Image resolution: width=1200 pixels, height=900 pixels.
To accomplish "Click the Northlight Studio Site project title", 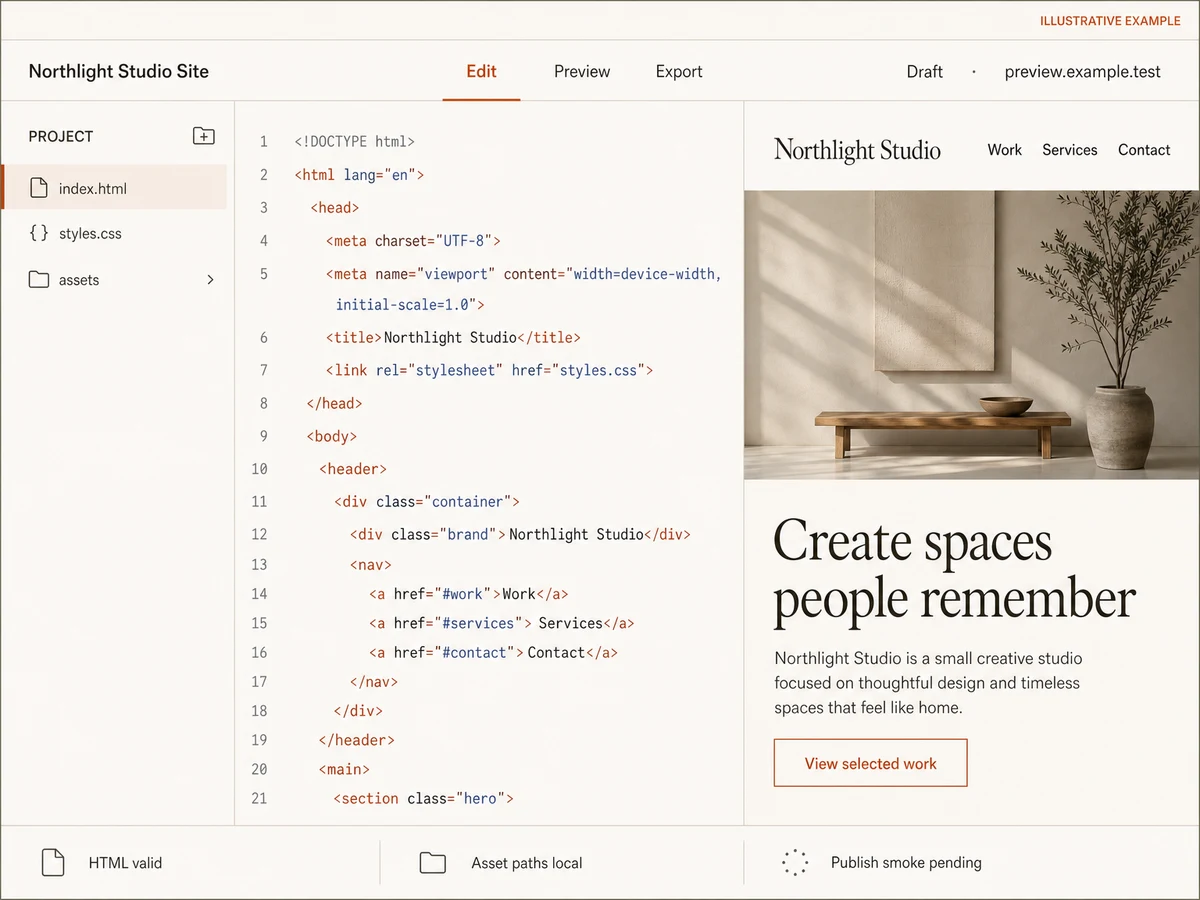I will [119, 71].
